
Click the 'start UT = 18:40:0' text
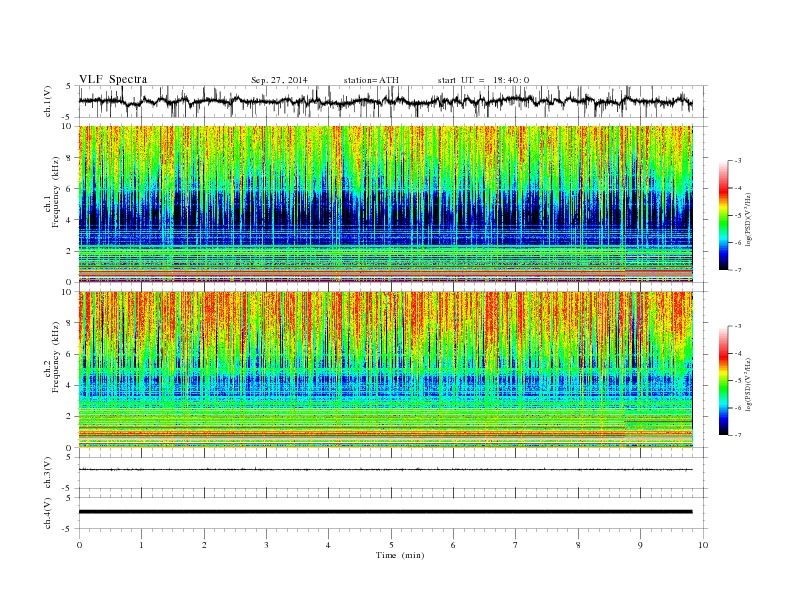click(483, 80)
